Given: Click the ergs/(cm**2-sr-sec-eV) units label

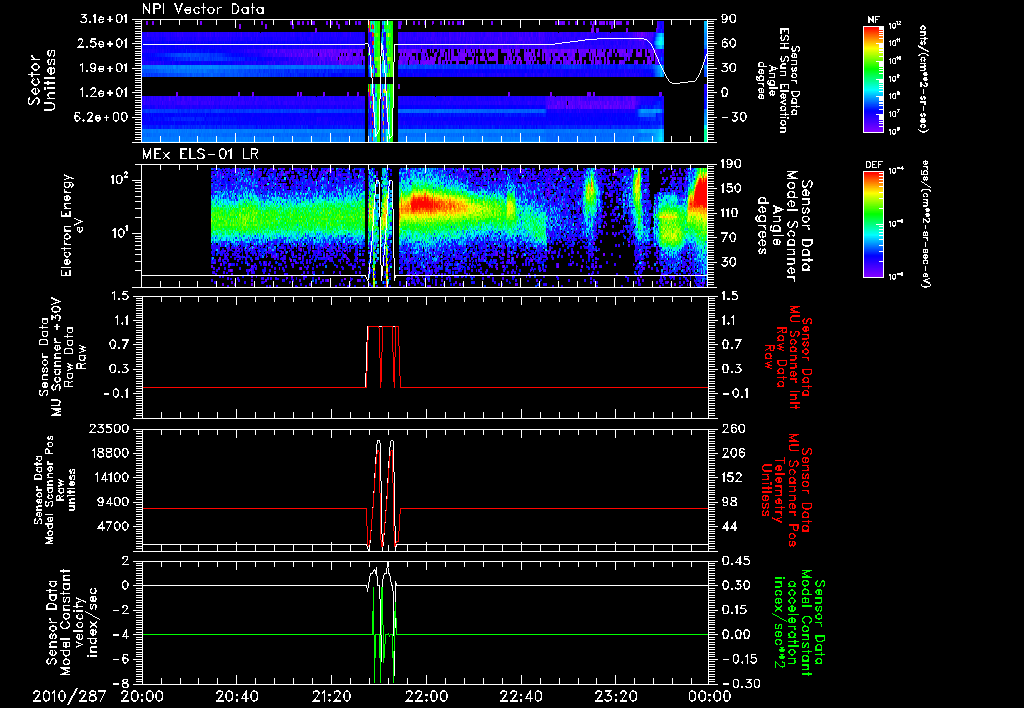Looking at the screenshot, I should click(x=925, y=224).
